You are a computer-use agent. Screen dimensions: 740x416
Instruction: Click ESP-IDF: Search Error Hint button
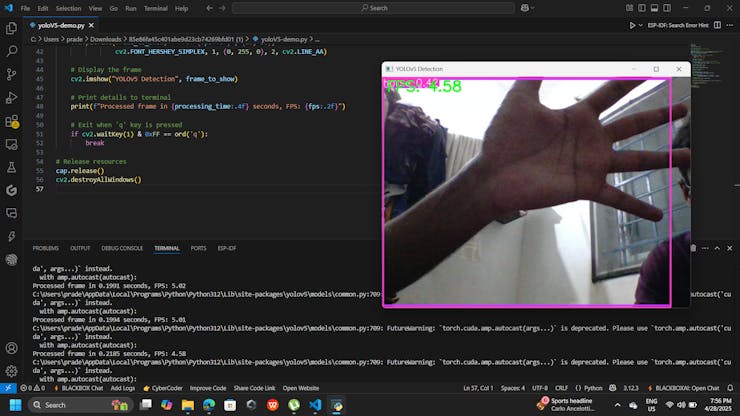pyautogui.click(x=678, y=25)
